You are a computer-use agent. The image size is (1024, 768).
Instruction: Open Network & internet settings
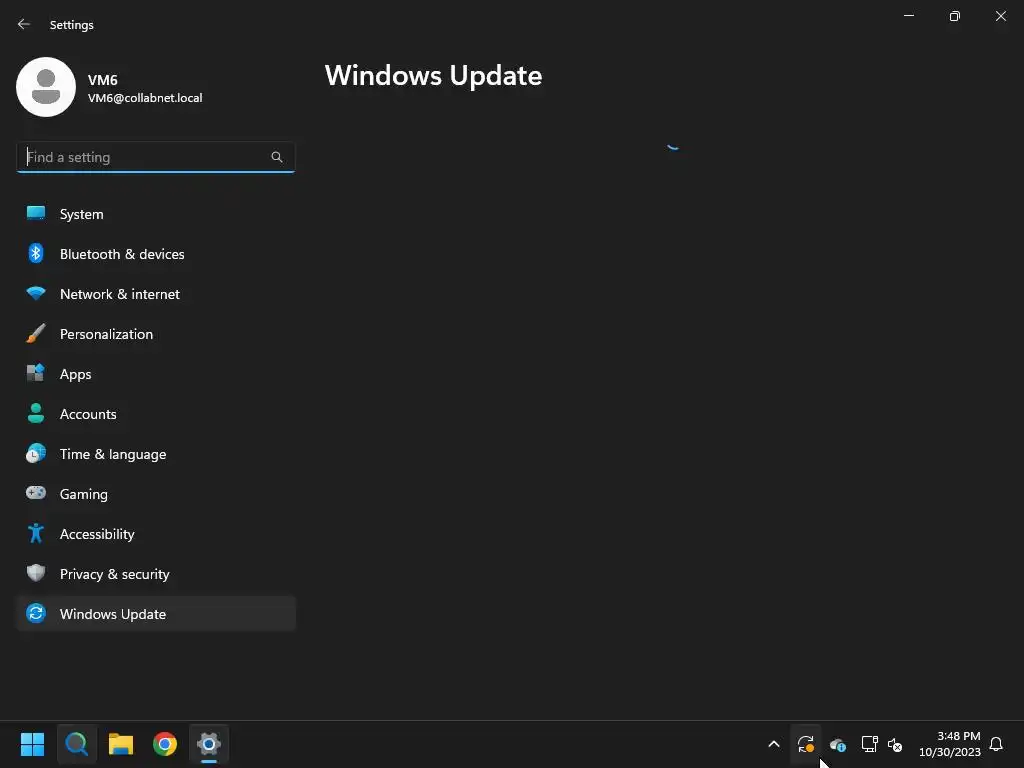click(155, 294)
